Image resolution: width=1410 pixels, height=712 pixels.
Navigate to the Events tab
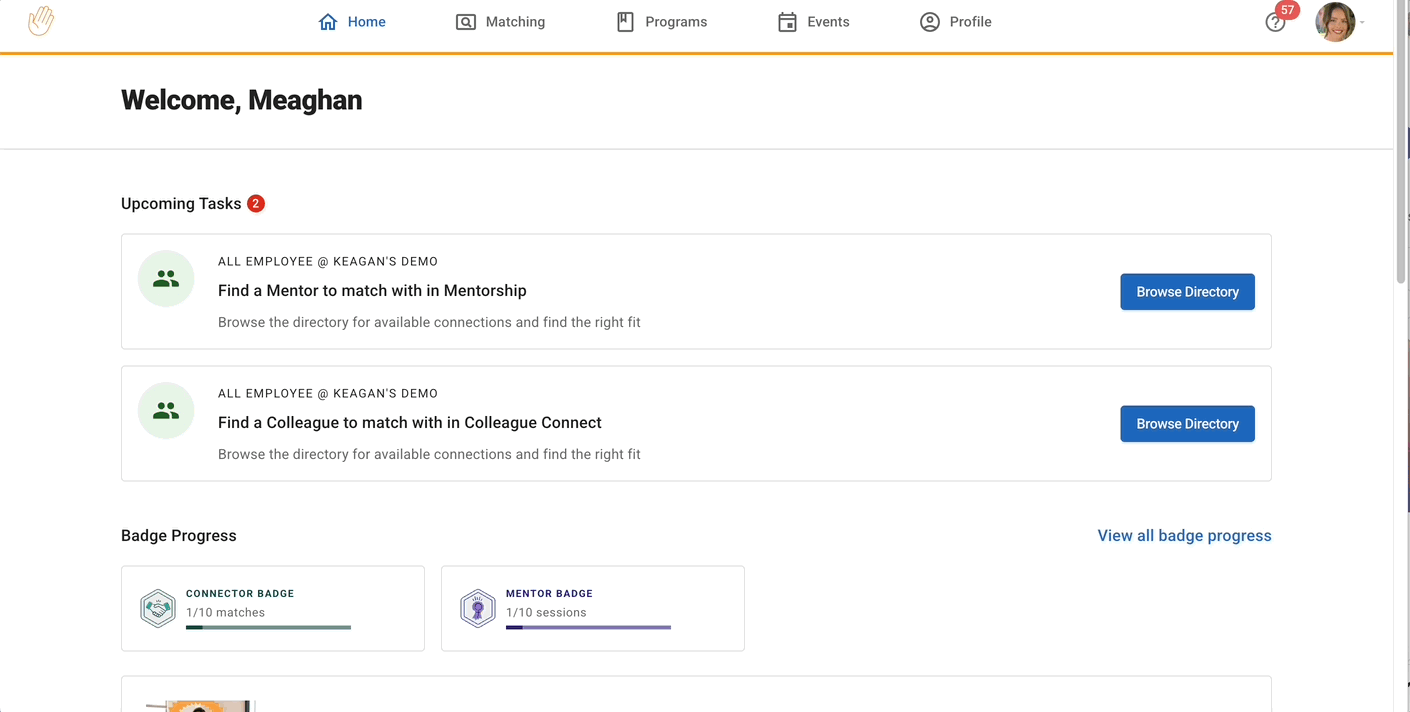(814, 22)
